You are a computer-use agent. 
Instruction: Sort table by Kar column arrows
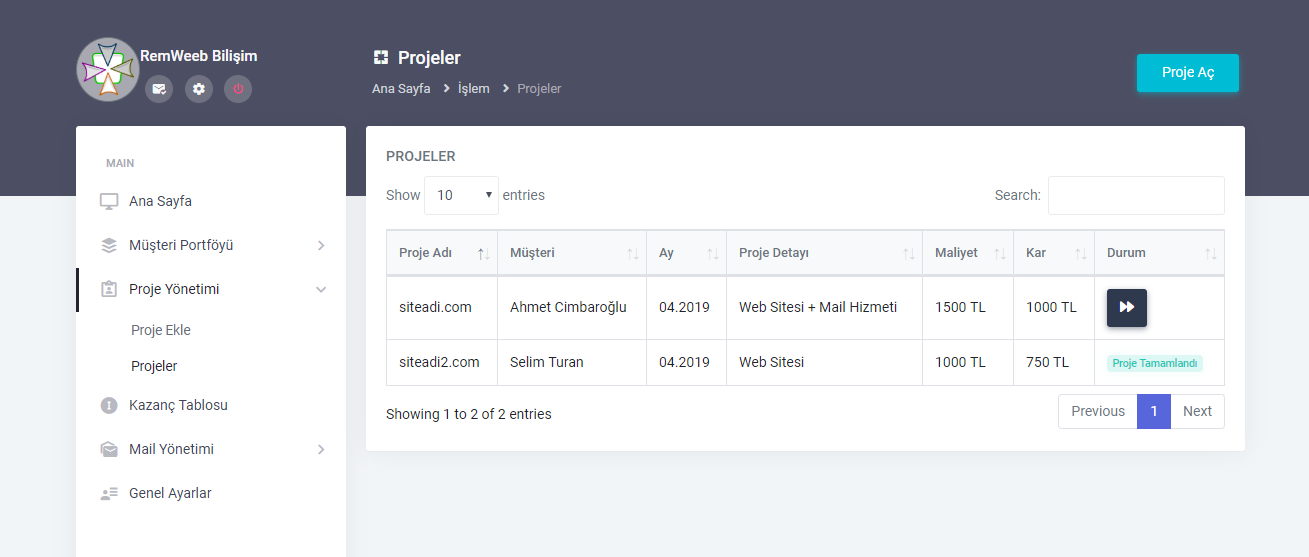(x=1081, y=254)
